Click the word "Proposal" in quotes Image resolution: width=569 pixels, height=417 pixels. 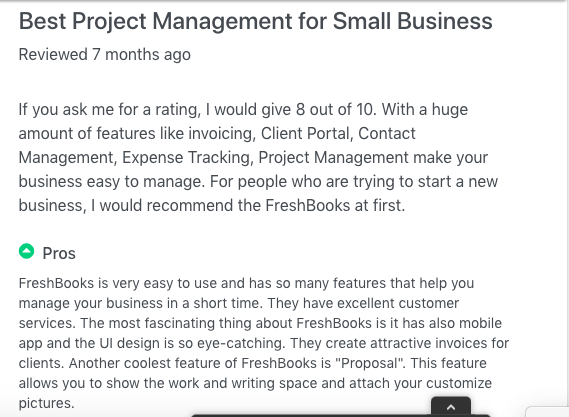(369, 363)
